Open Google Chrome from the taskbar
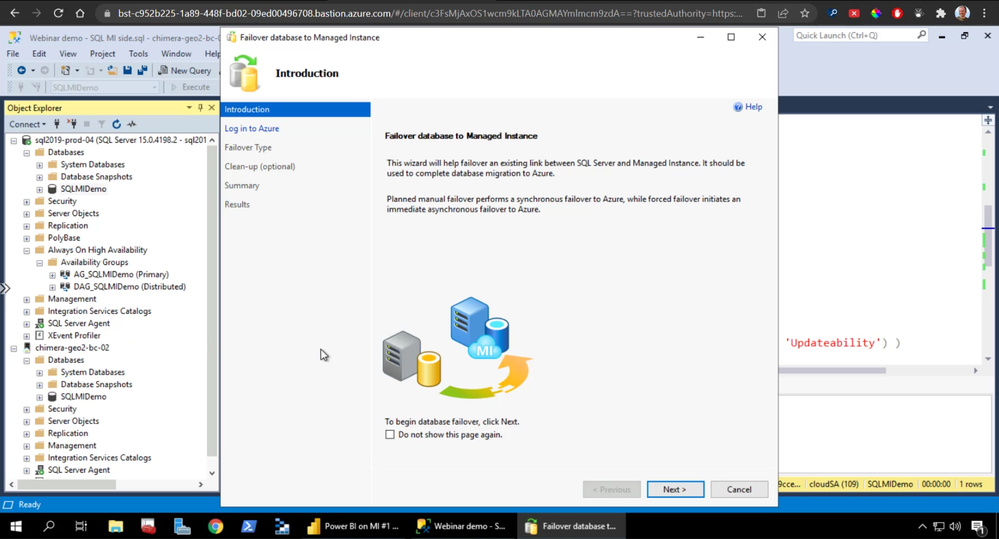The height and width of the screenshot is (539, 999). tap(215, 526)
